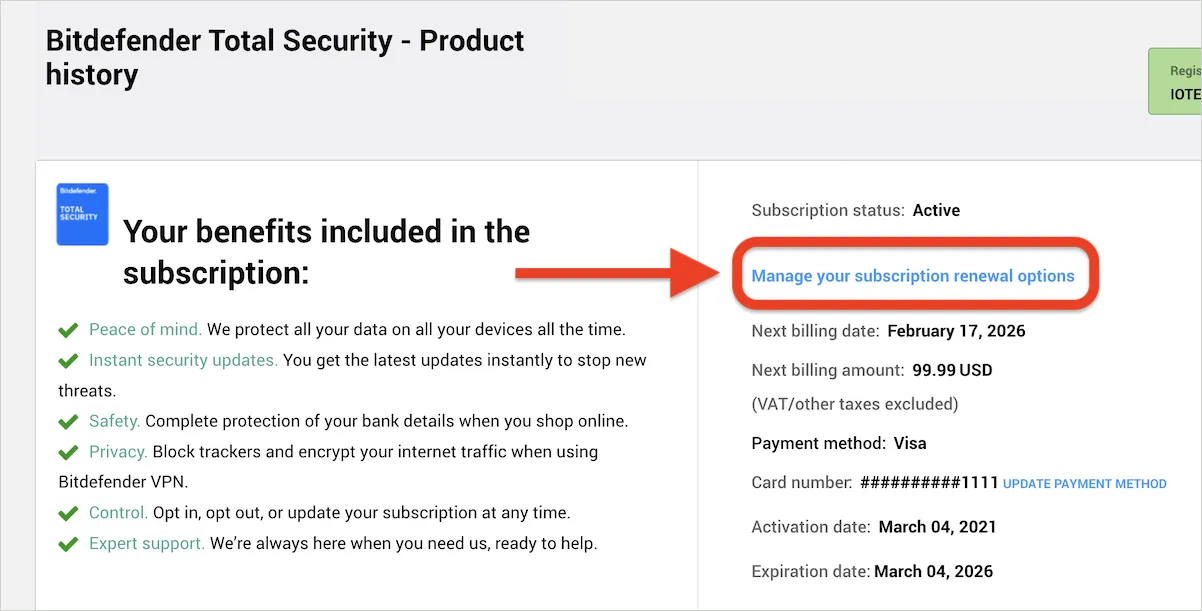The width and height of the screenshot is (1202, 611).
Task: Click the checkmark next to Expert support
Action: pos(68,545)
